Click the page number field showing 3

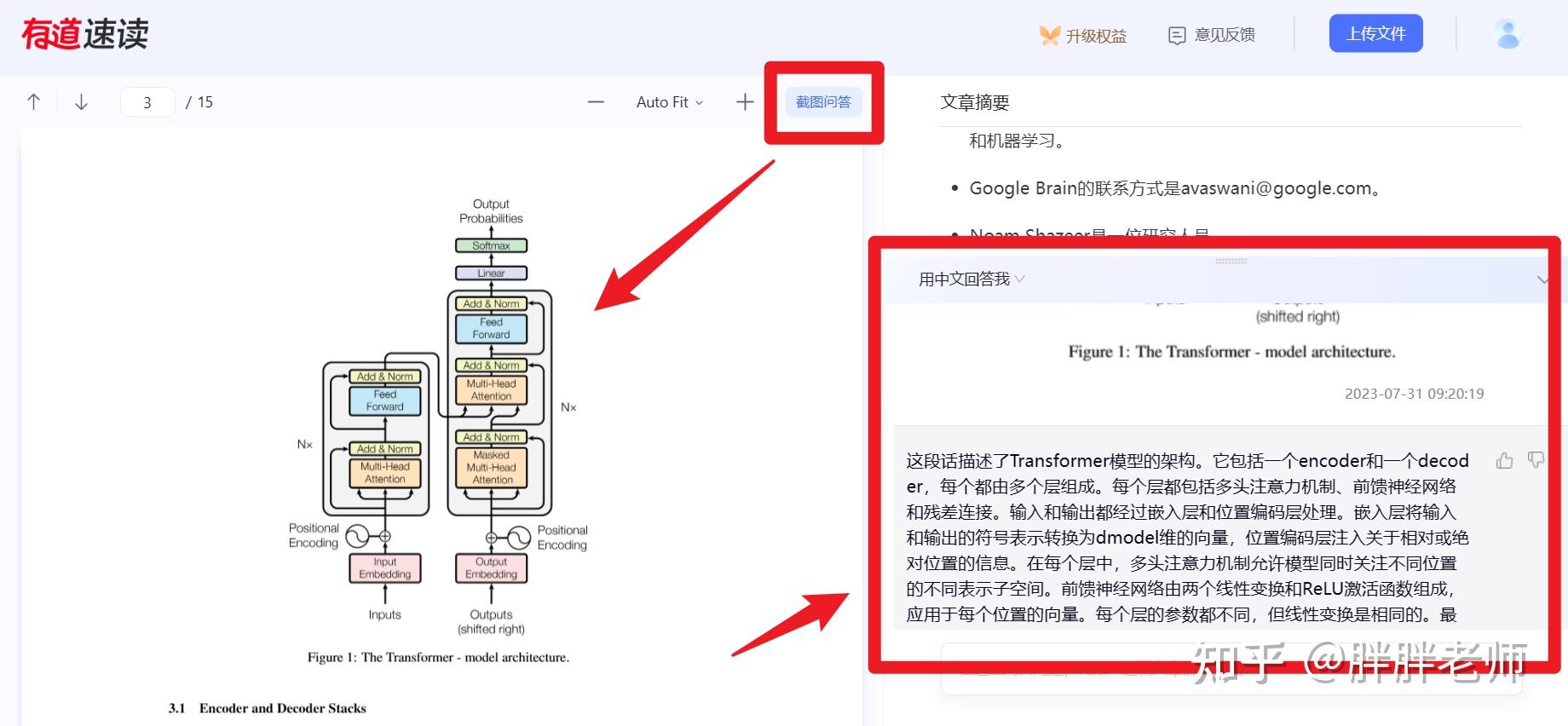(x=147, y=102)
